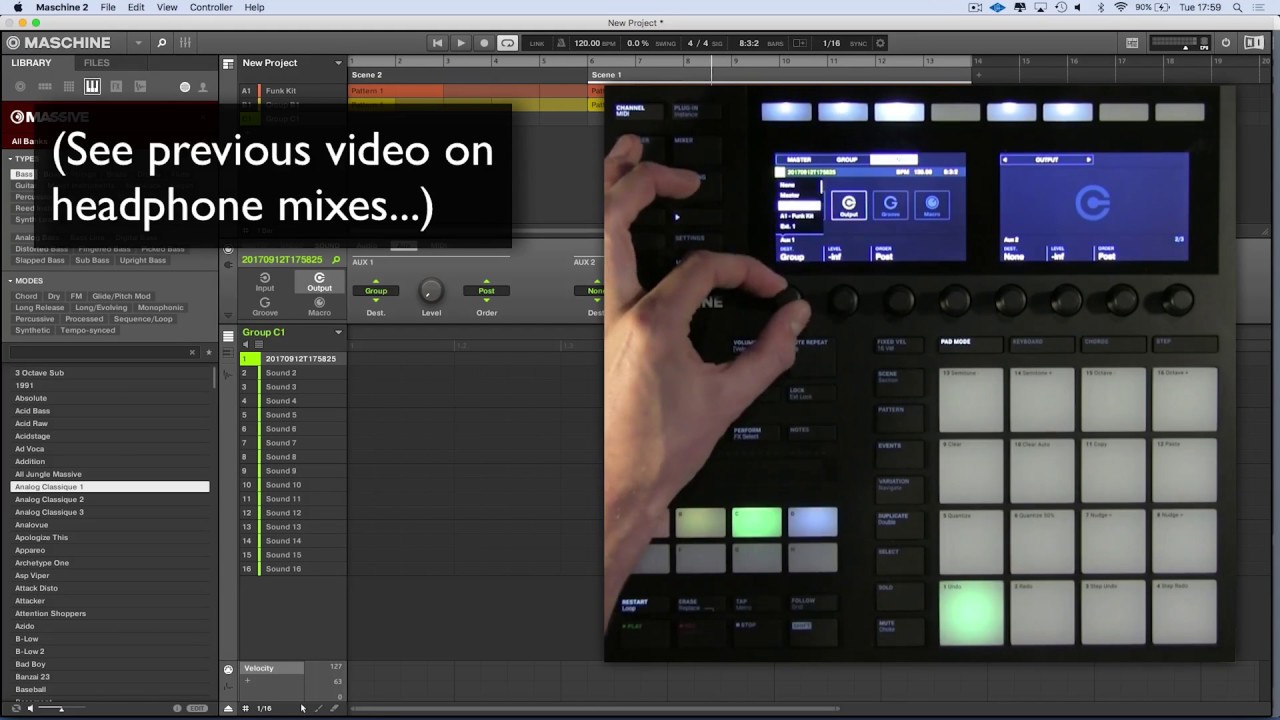Image resolution: width=1280 pixels, height=720 pixels.
Task: Toggle the user content icon in Library
Action: (203, 87)
